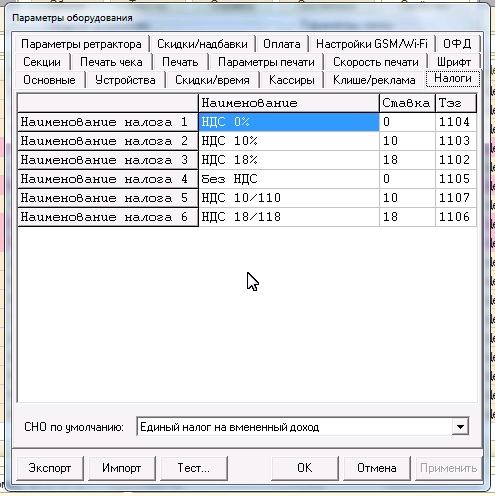Select the НДС 10/110 name cell
Viewport: 495px width, 496px height.
coord(289,198)
